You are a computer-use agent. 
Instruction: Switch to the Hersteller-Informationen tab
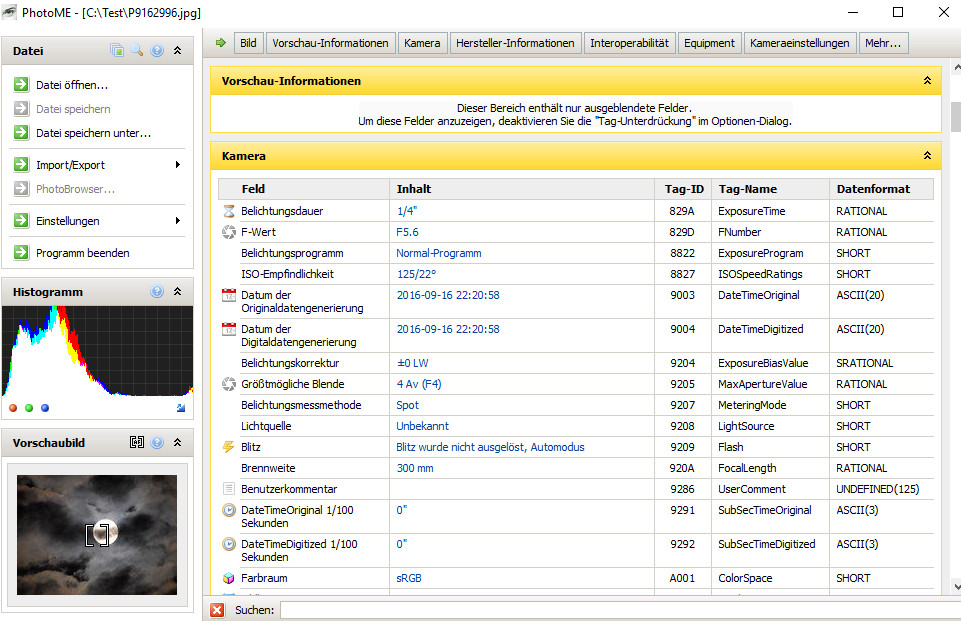[515, 43]
